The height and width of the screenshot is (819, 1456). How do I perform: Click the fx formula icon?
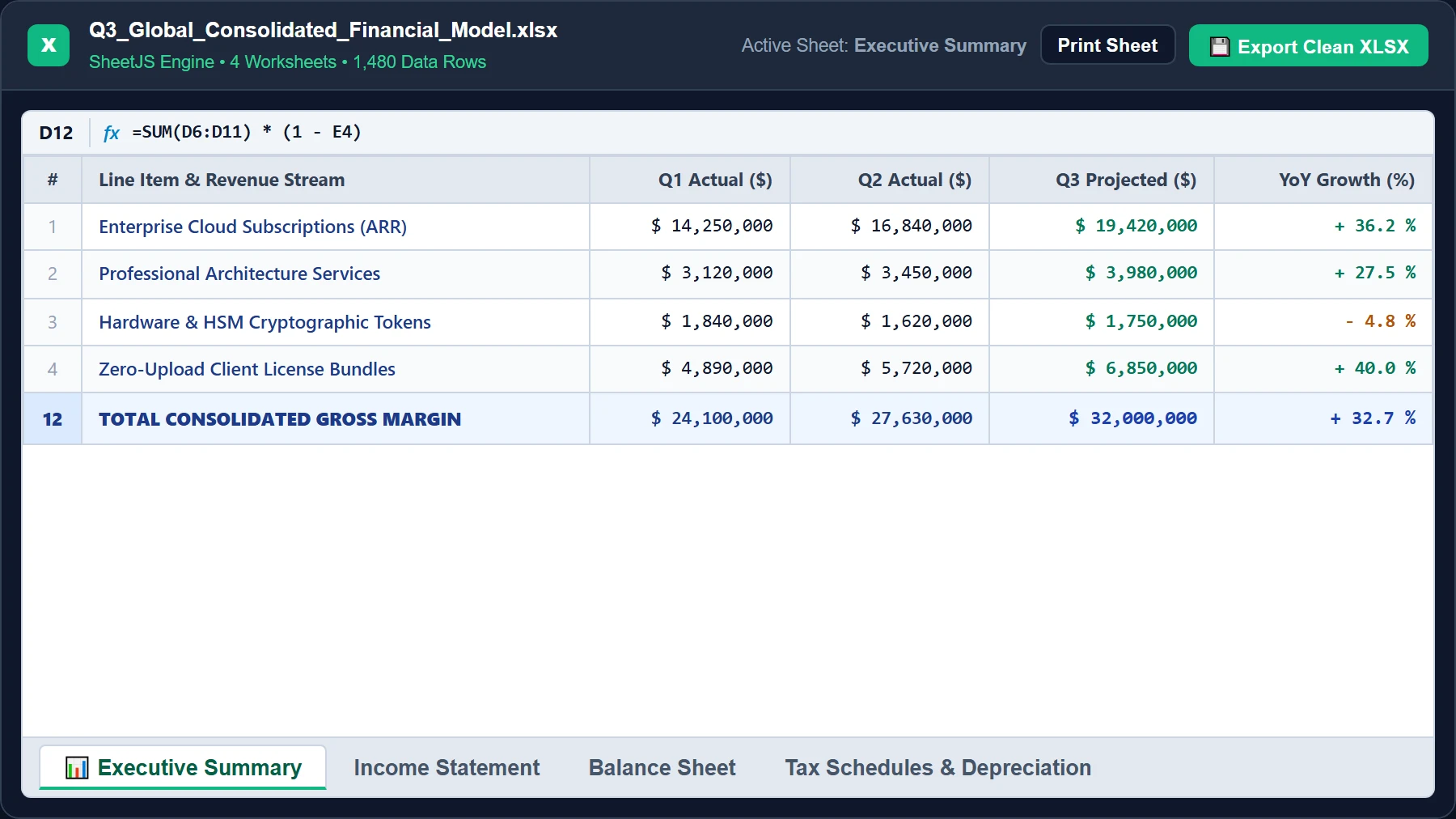tap(112, 133)
